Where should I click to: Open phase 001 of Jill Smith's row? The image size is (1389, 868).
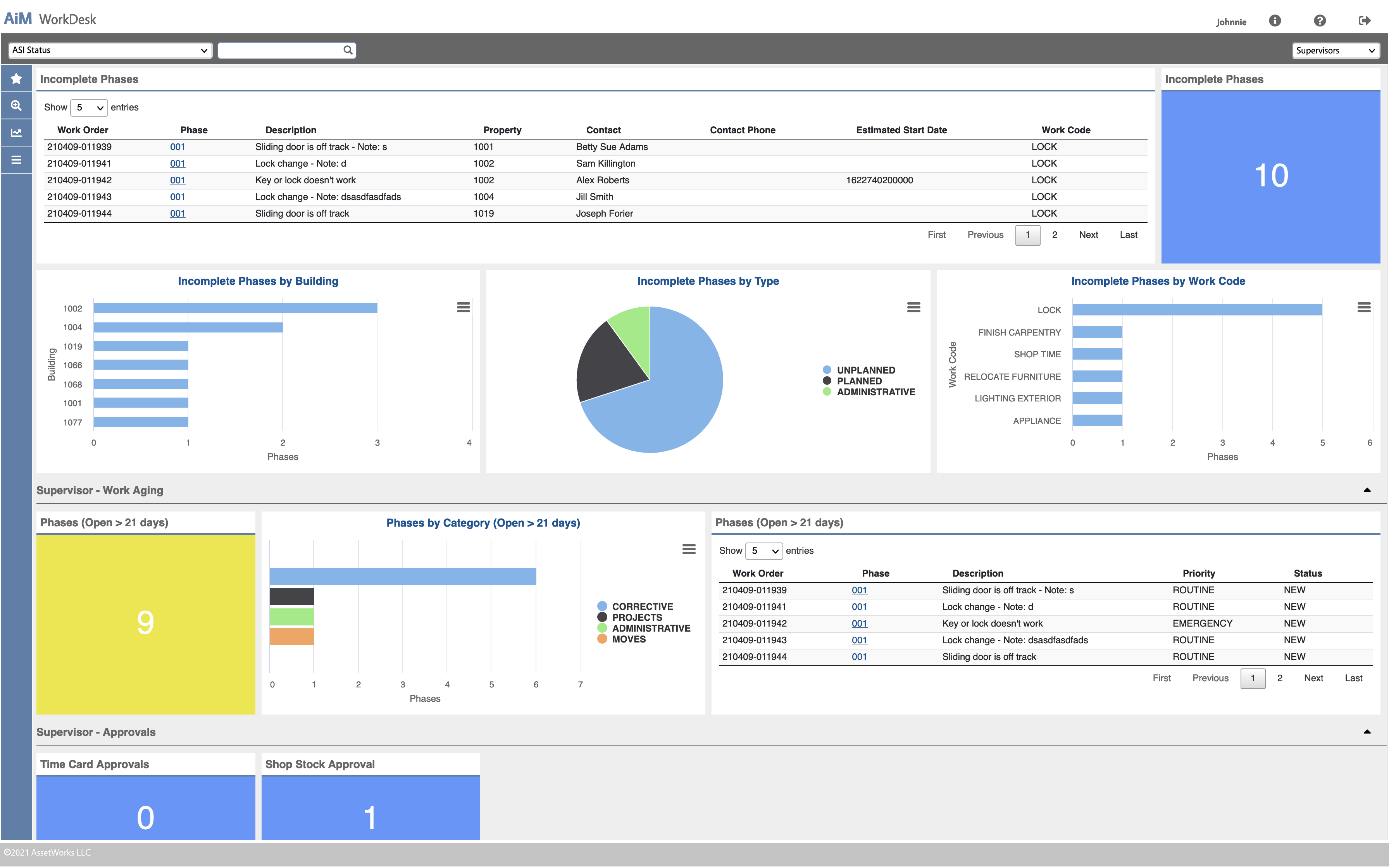pyautogui.click(x=178, y=197)
